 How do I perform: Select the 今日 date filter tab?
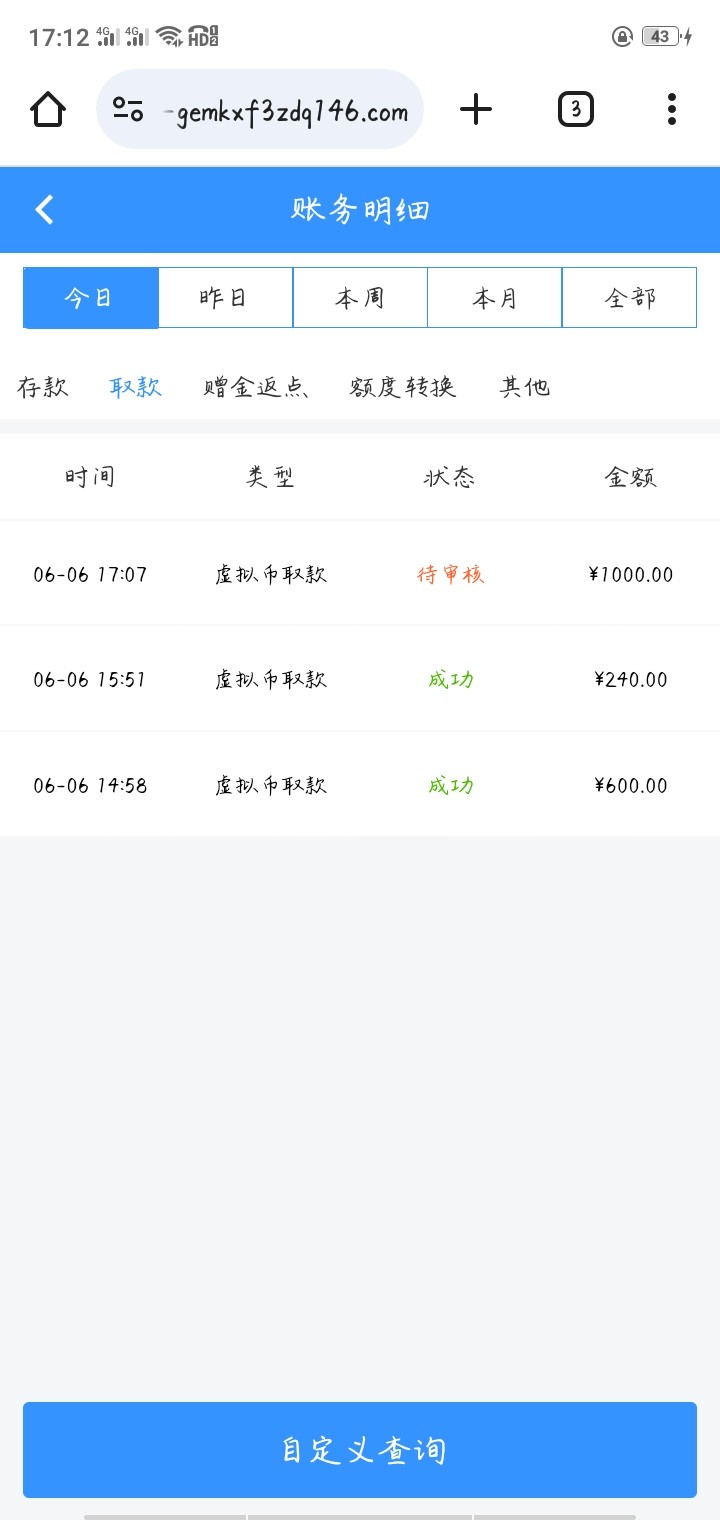tap(90, 298)
